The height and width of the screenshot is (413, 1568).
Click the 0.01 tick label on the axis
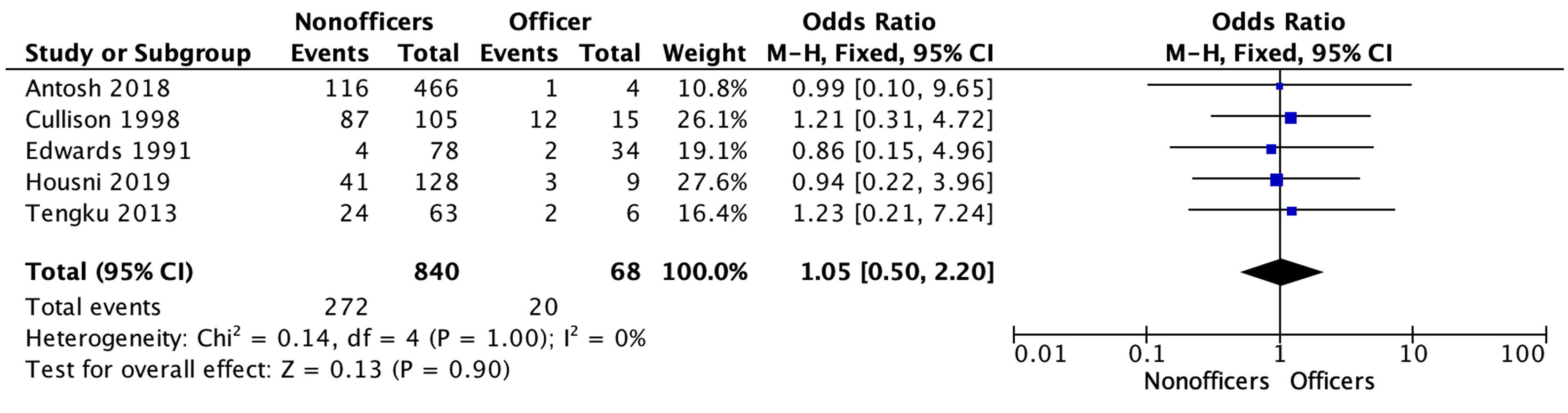coord(1040,354)
